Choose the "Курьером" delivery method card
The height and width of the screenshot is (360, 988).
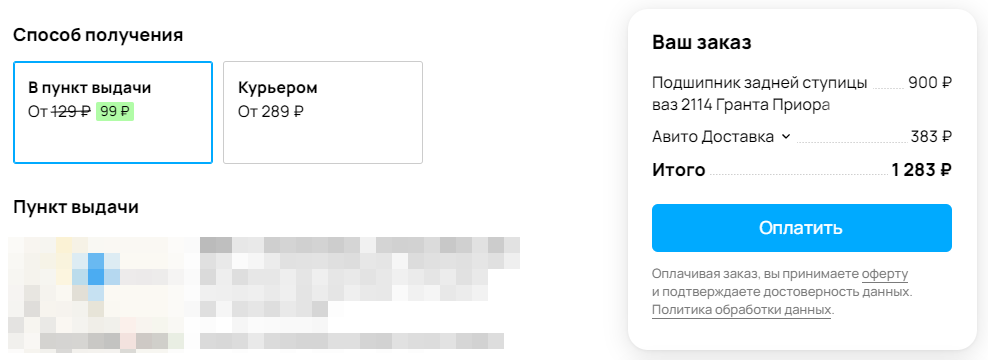[323, 112]
